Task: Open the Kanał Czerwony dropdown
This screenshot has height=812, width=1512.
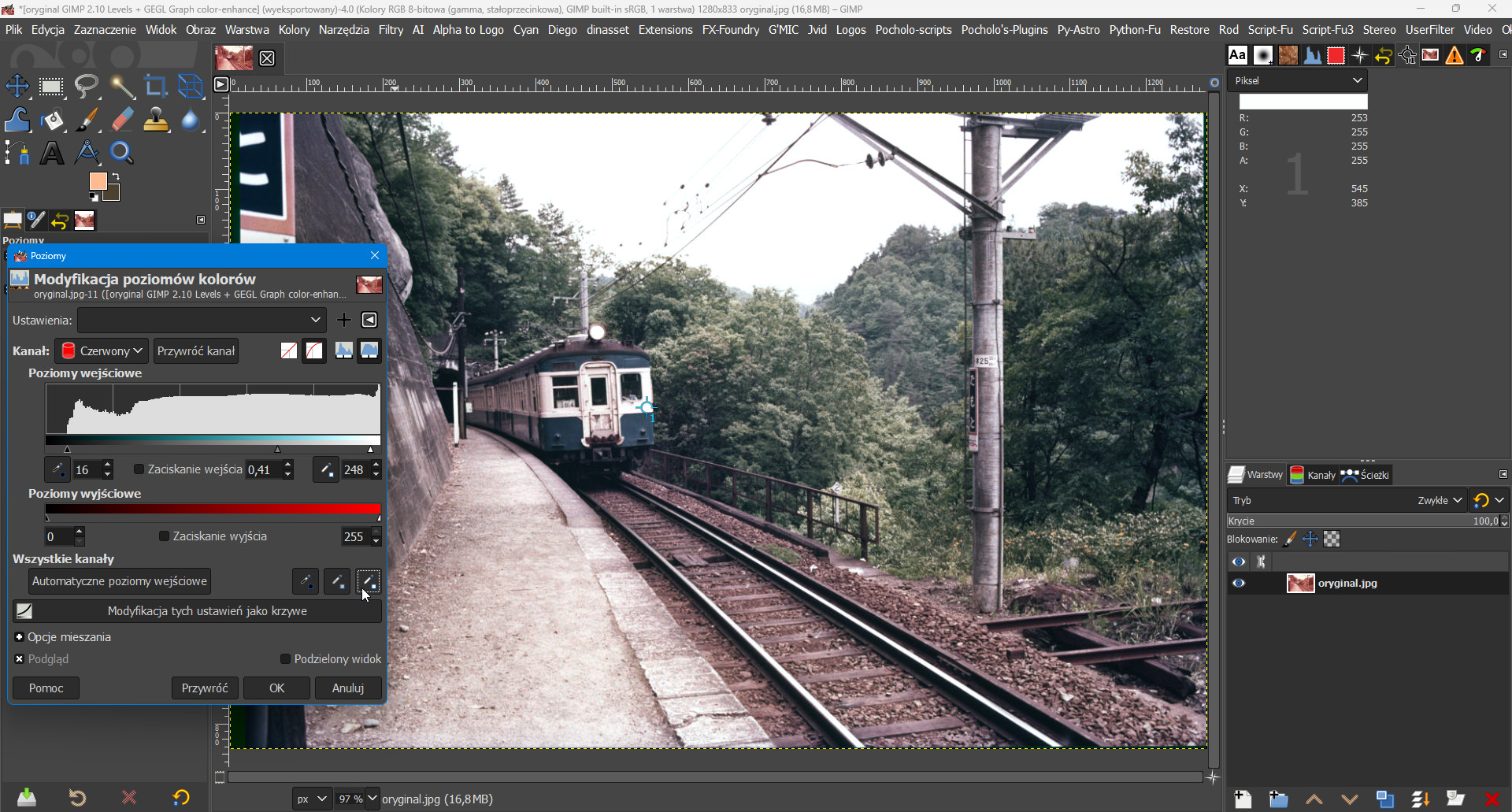Action: [102, 351]
